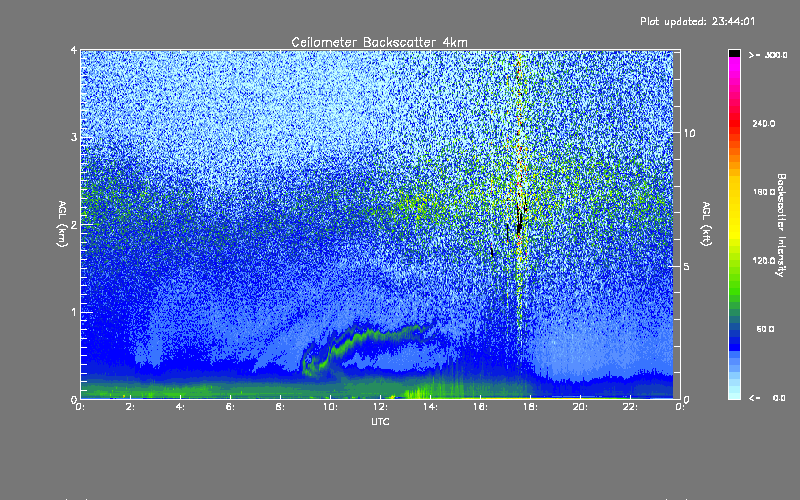Click the '<= 0.0' colorbar minimum label

tap(767, 398)
